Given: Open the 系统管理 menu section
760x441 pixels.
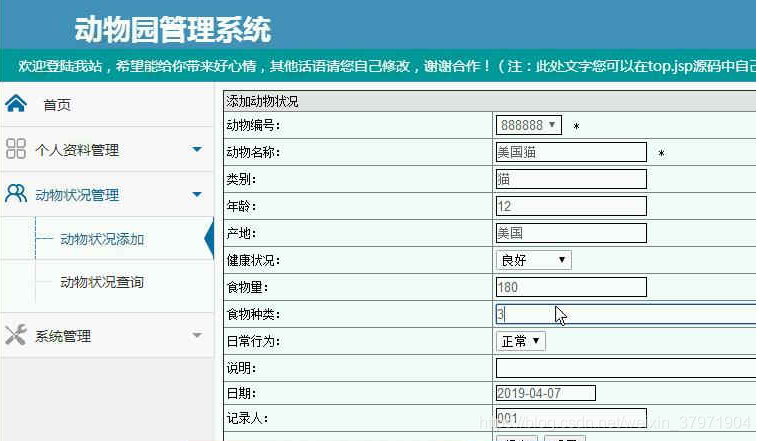Looking at the screenshot, I should [x=63, y=336].
